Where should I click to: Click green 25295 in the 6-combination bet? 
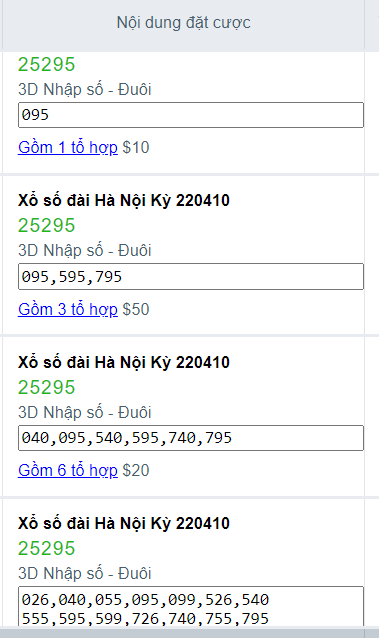coord(47,387)
